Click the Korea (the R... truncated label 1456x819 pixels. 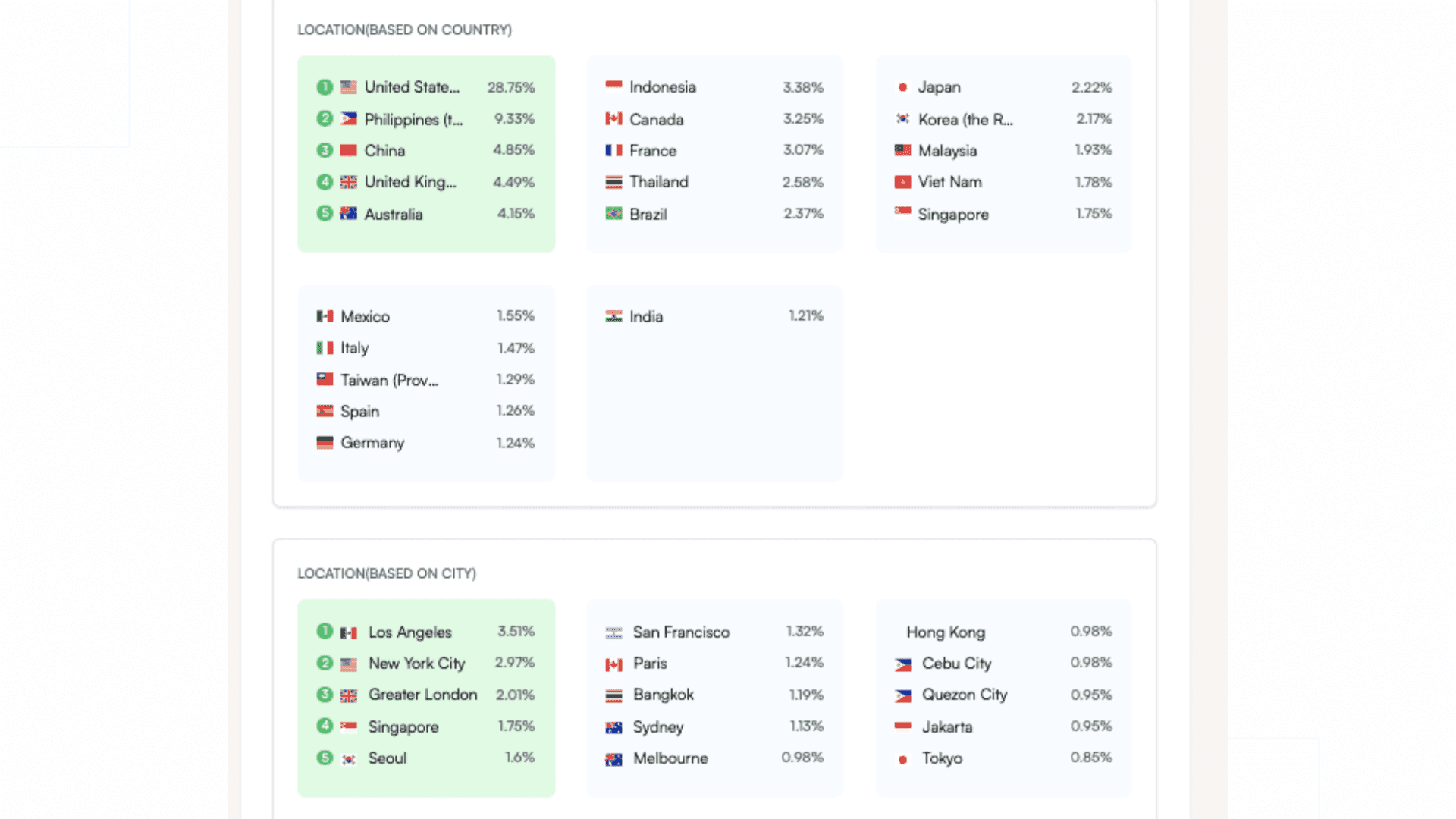point(965,119)
